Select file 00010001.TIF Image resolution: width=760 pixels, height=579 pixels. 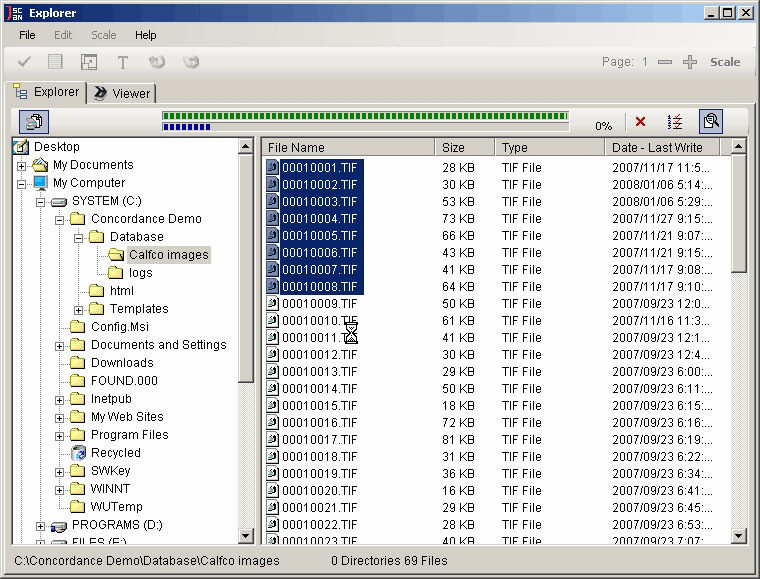click(x=319, y=168)
